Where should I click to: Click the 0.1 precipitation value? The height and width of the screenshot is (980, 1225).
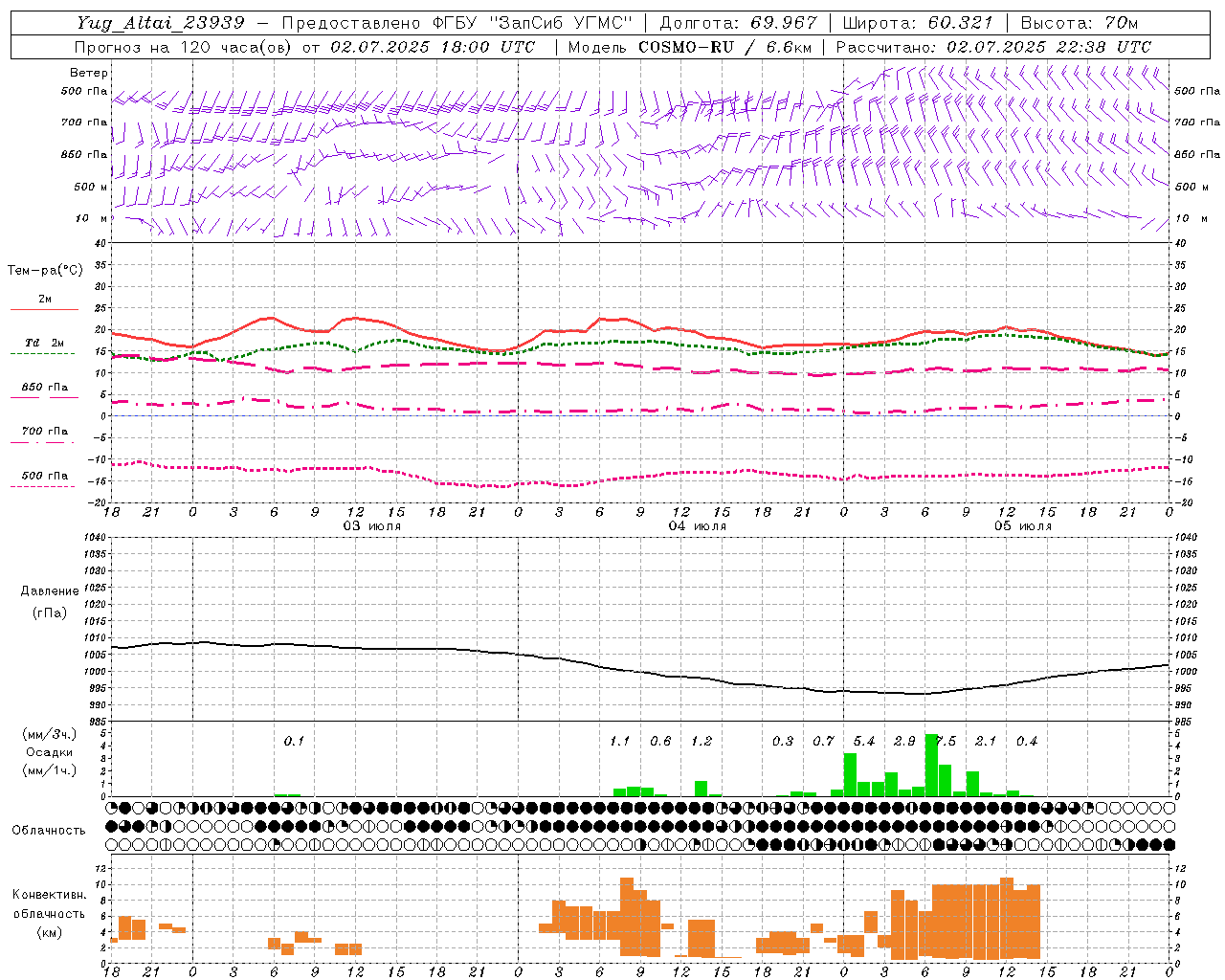coord(294,742)
